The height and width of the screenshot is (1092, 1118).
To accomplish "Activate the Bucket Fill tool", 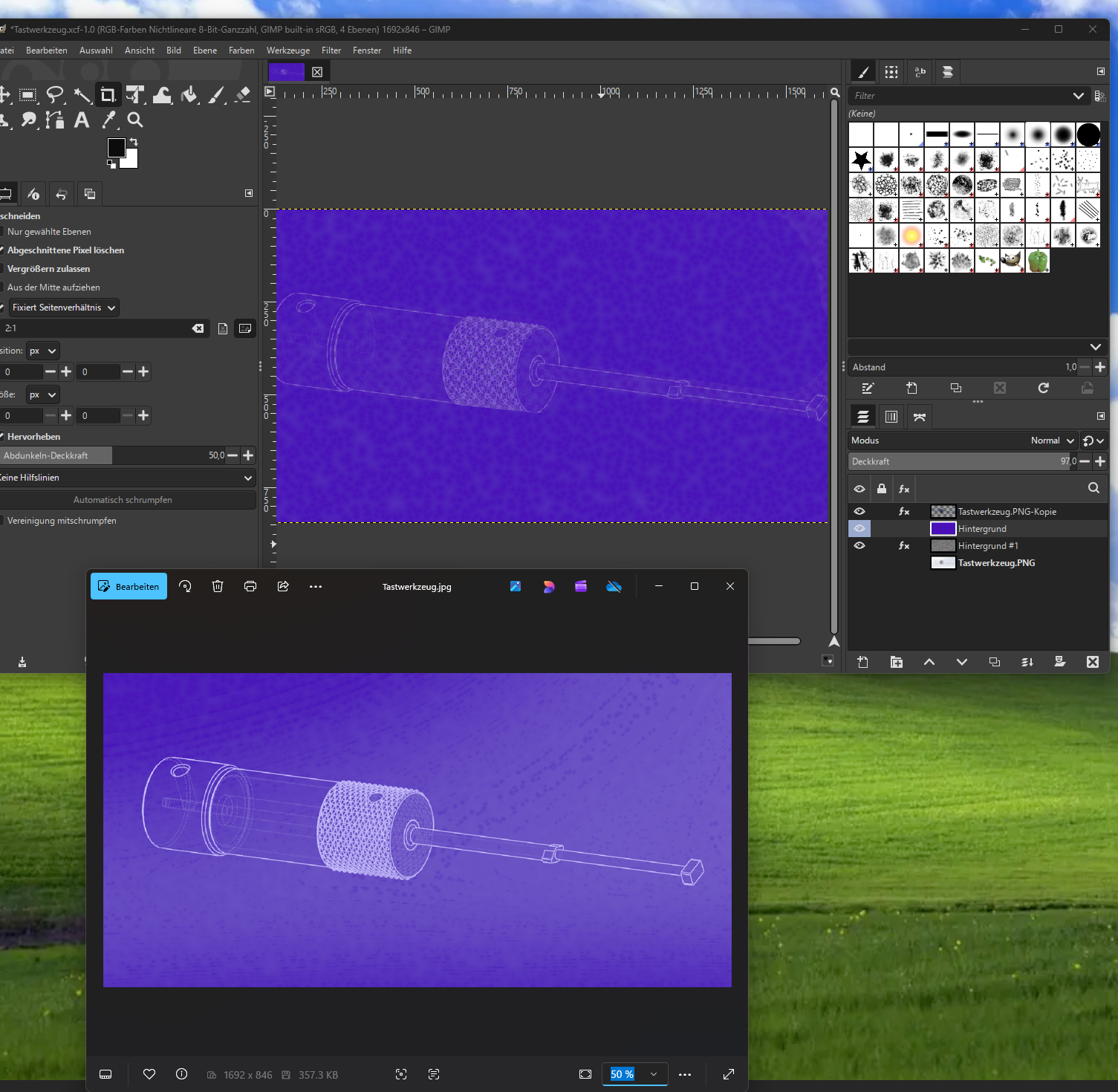I will click(189, 95).
